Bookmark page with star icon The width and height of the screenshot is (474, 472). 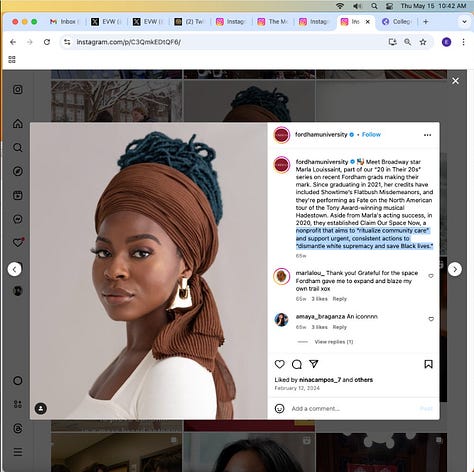(423, 42)
